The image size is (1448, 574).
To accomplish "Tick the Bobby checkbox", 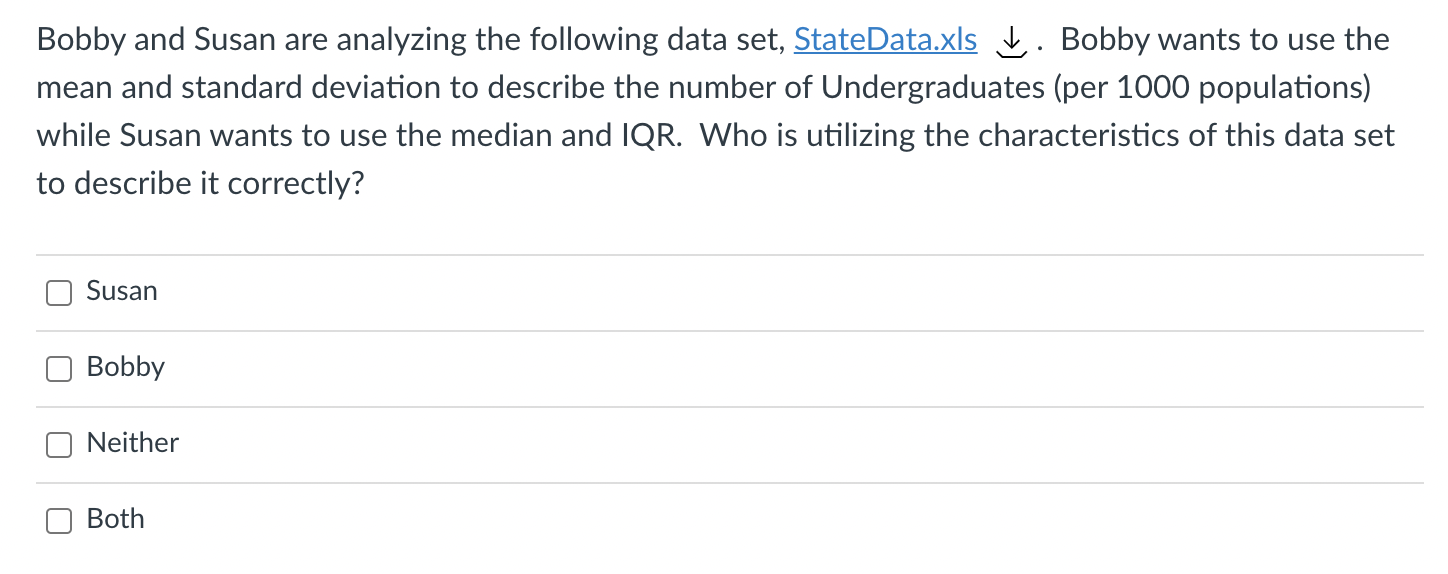I will coord(59,368).
